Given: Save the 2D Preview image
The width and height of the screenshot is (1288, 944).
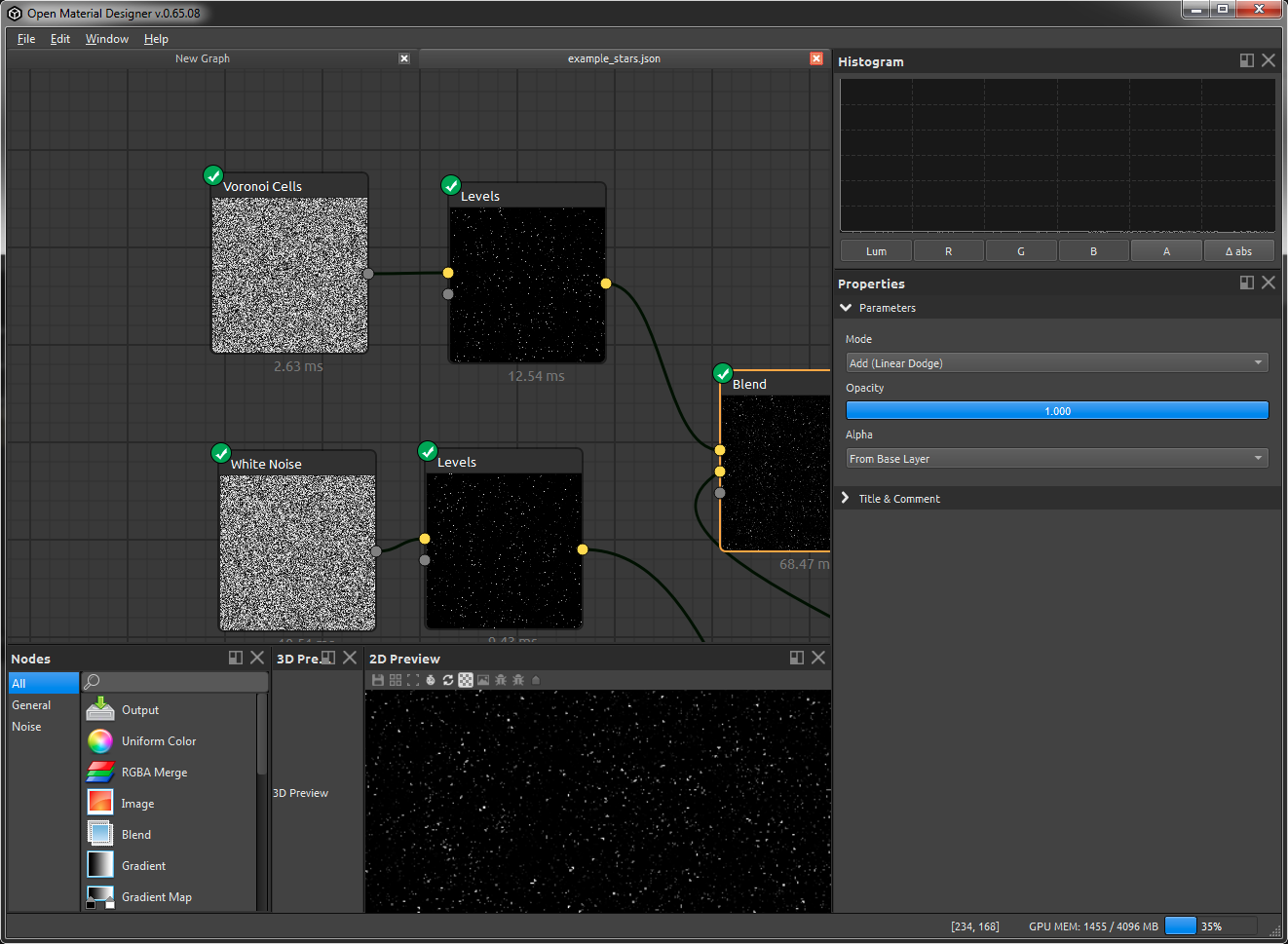Looking at the screenshot, I should 378,680.
